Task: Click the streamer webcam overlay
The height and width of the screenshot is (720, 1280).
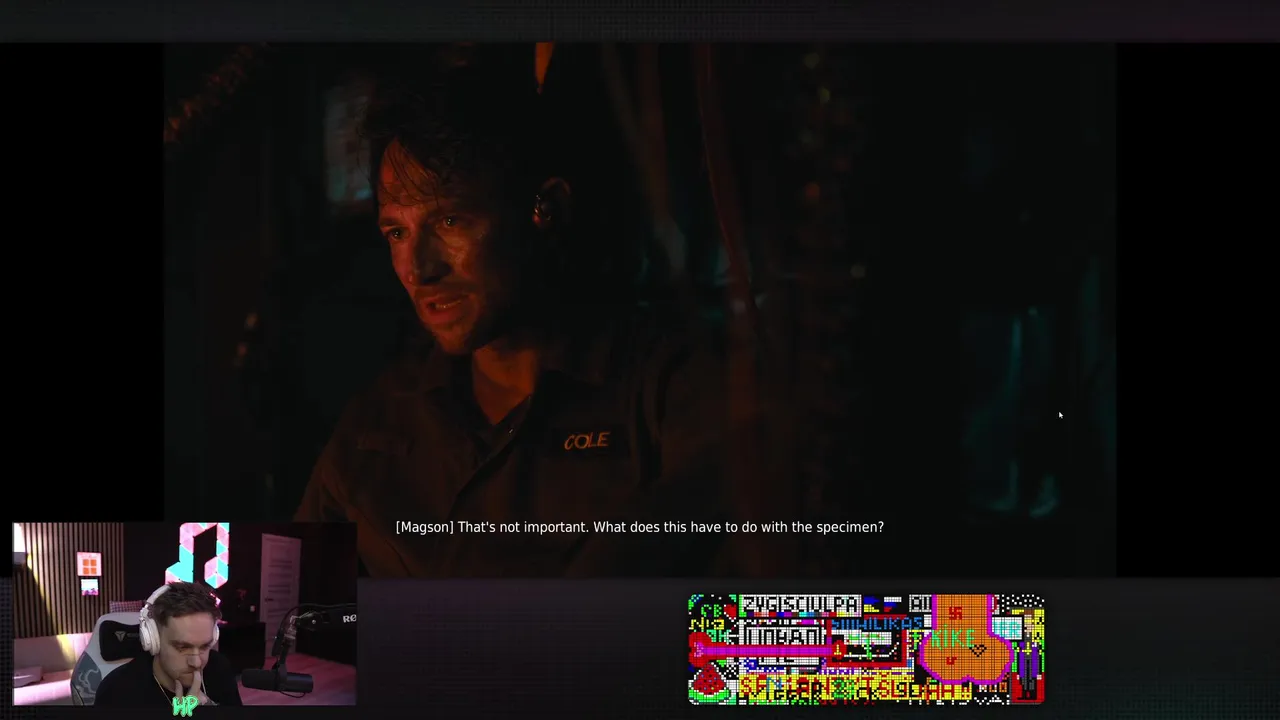Action: coord(185,614)
